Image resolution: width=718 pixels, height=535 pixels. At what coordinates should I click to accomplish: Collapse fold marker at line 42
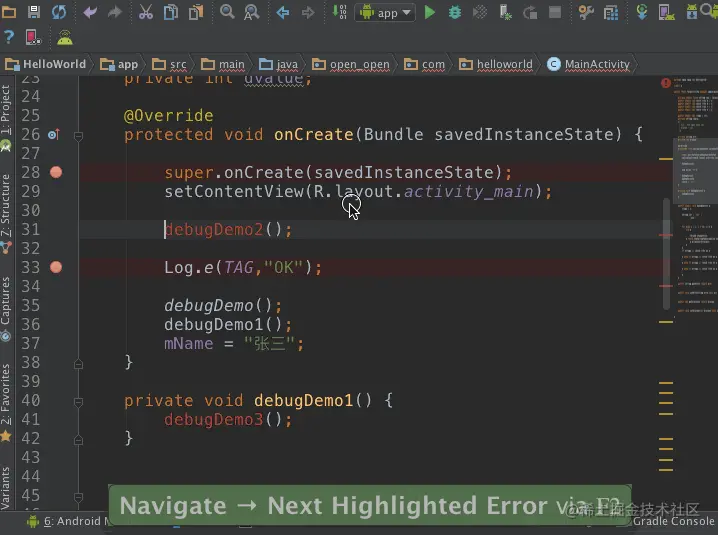78,440
